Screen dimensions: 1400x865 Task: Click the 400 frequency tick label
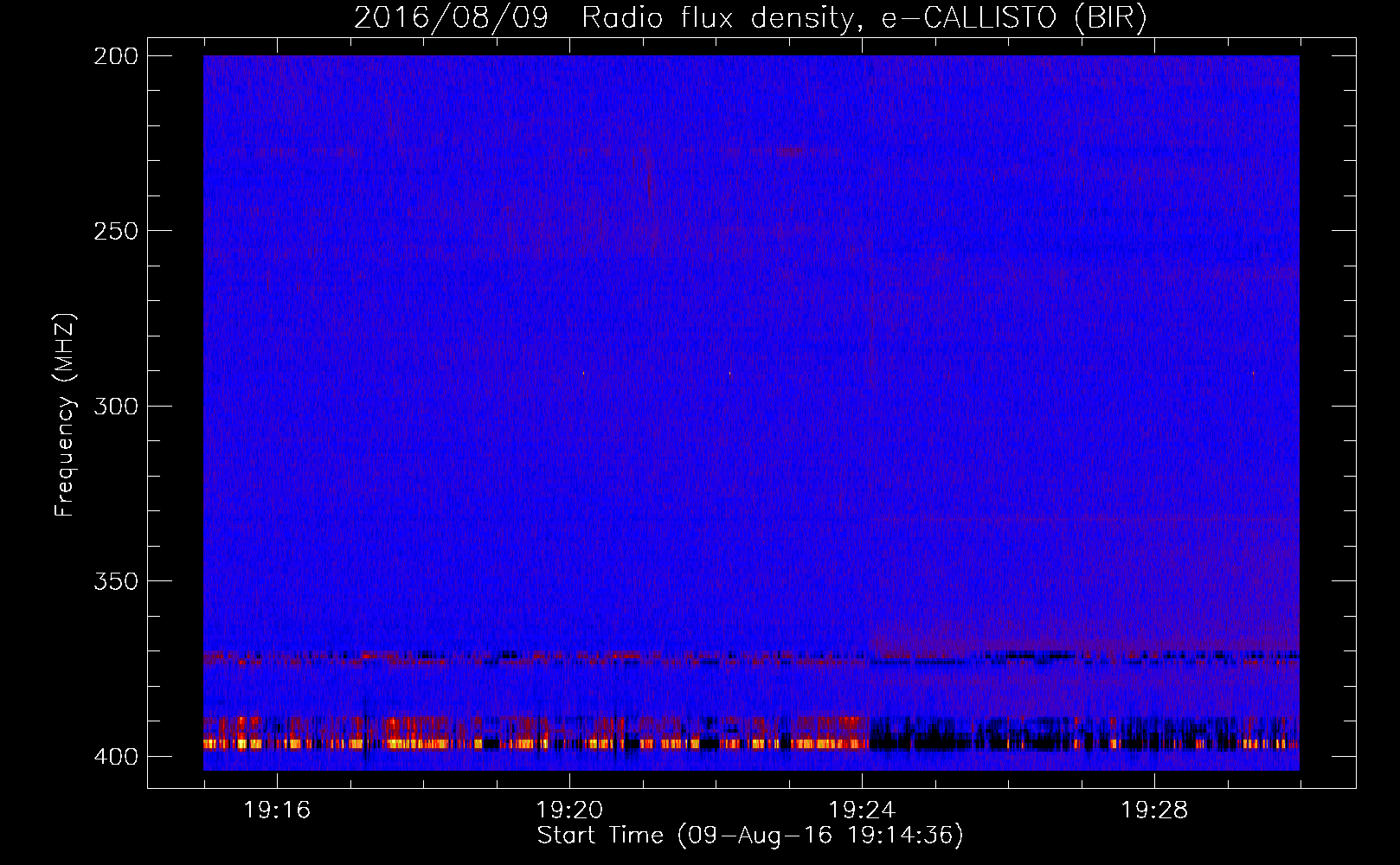tap(115, 757)
